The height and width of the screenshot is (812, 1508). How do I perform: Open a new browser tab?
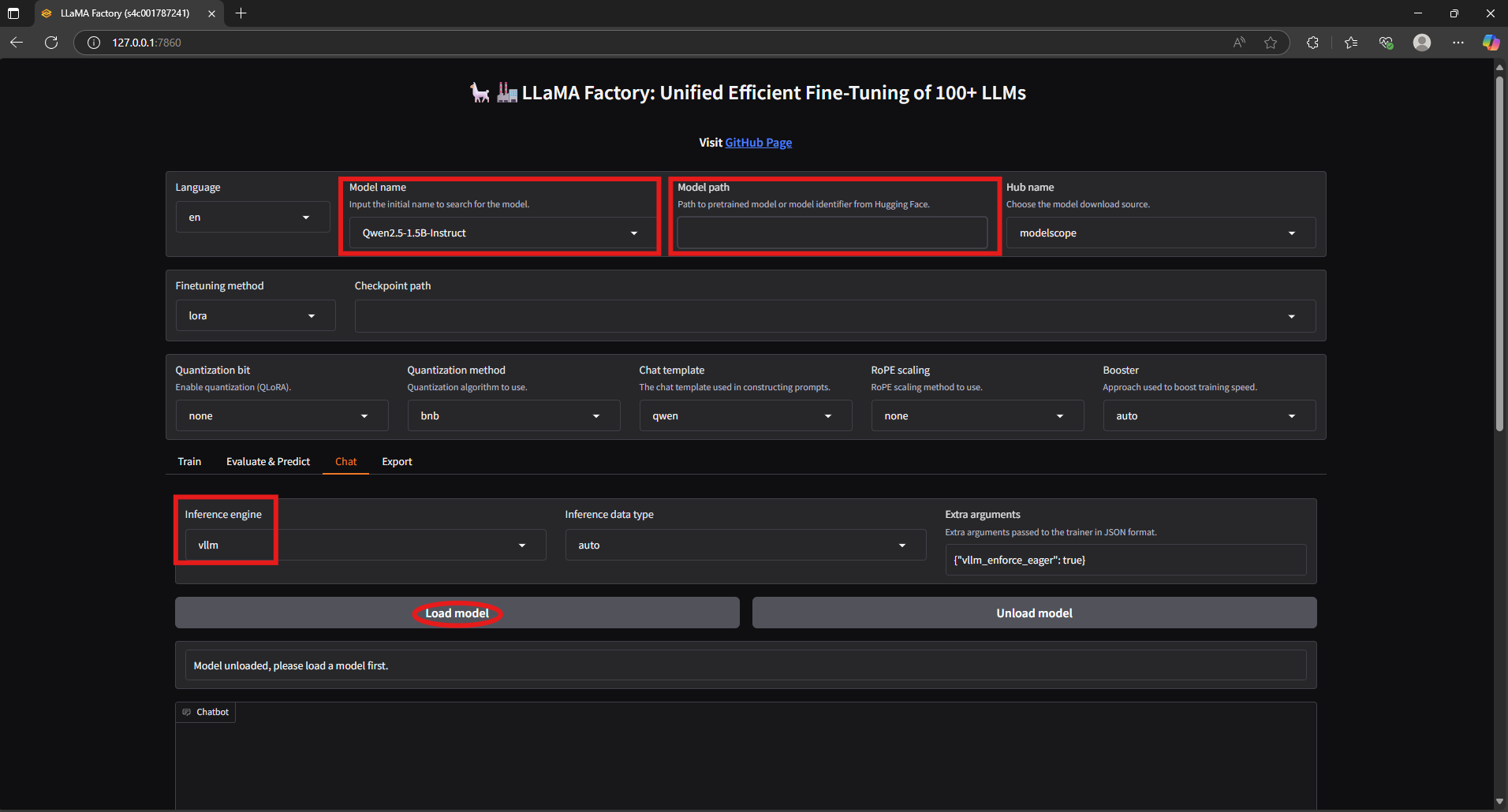(x=241, y=13)
